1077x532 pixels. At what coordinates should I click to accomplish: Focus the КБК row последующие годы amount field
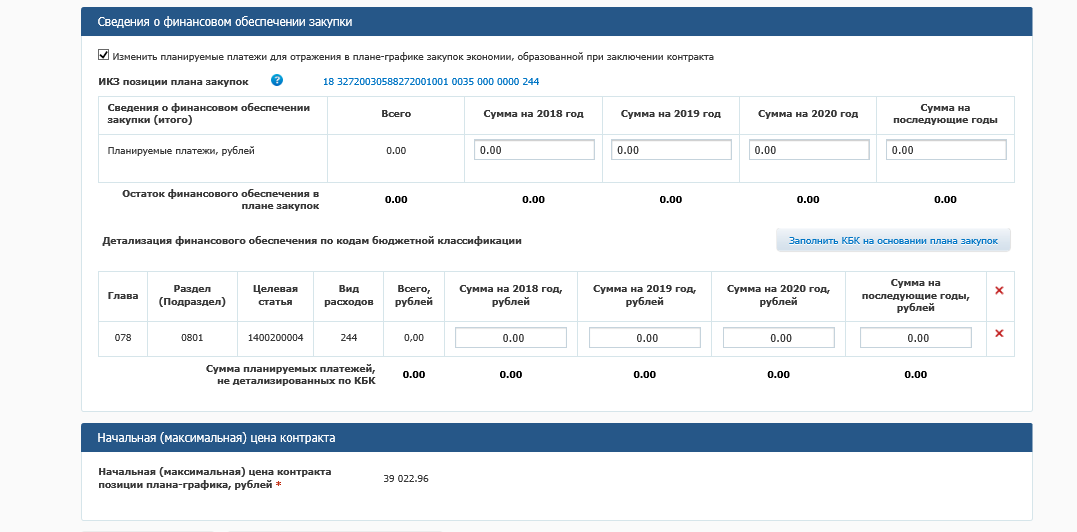click(x=915, y=338)
